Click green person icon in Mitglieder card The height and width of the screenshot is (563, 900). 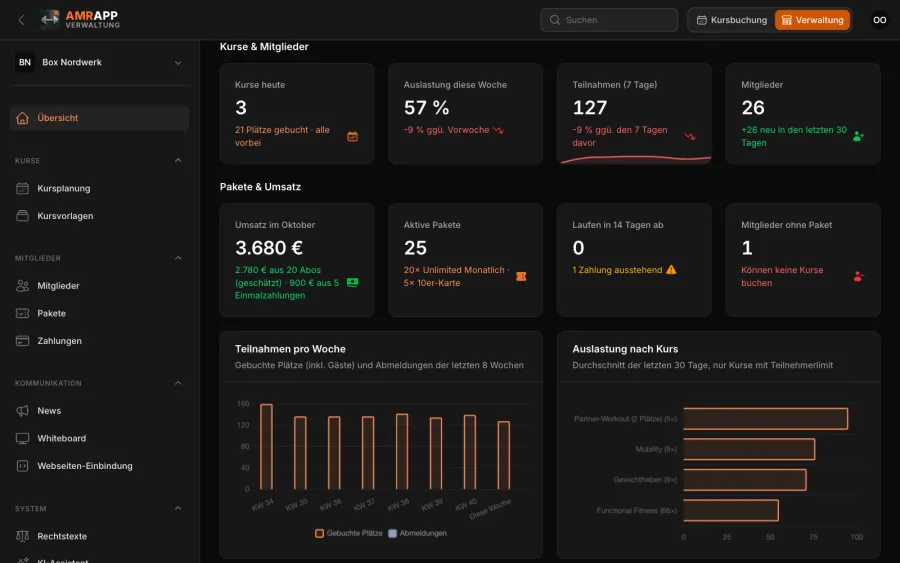pos(858,137)
